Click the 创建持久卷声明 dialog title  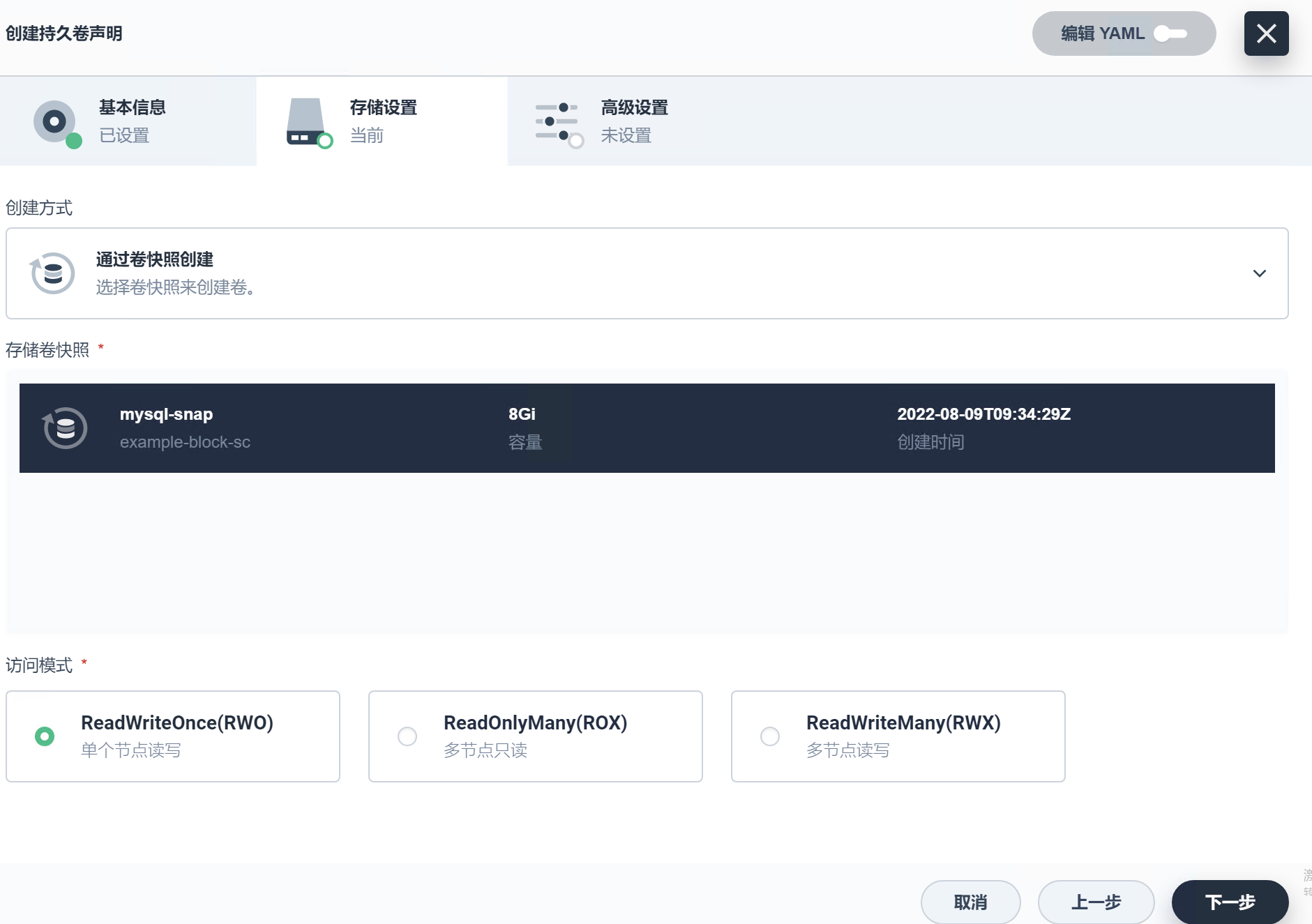pos(64,33)
